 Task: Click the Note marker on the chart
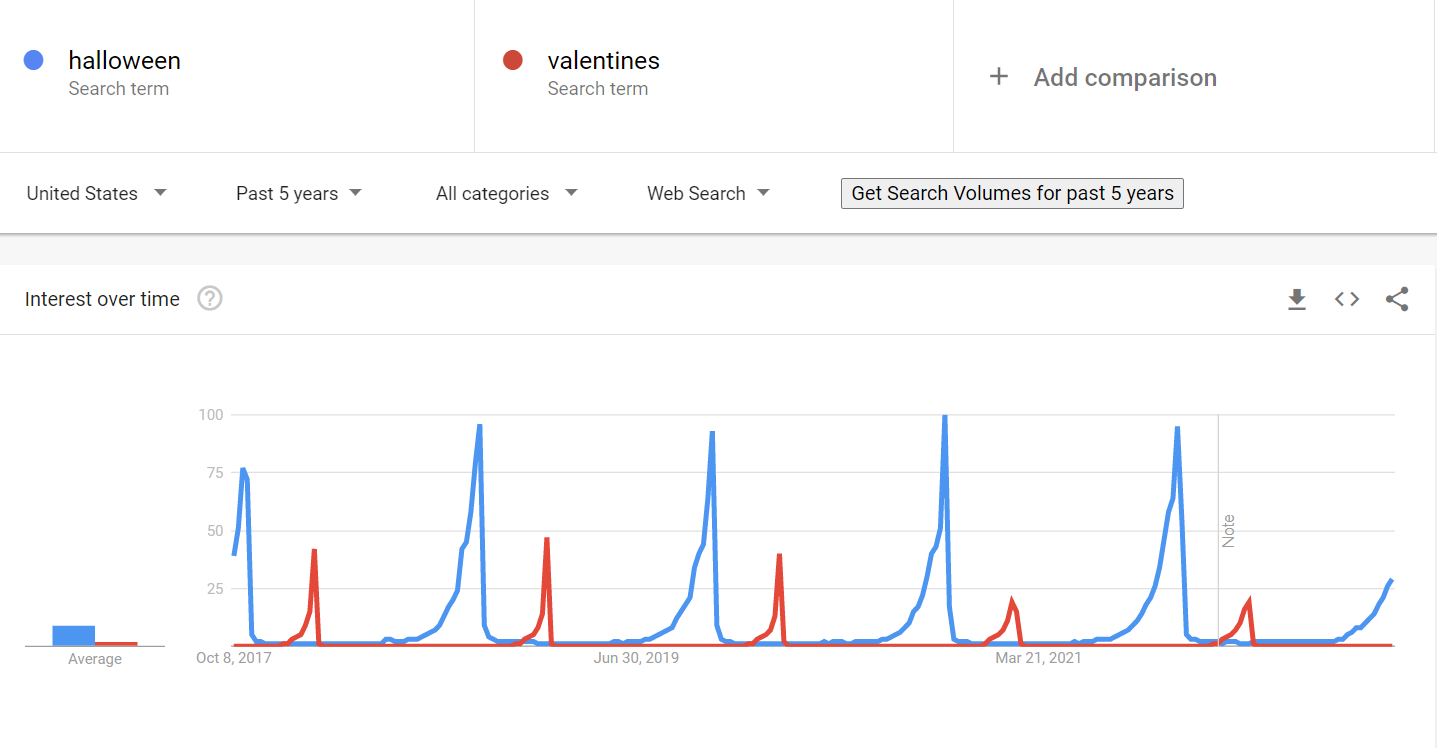pyautogui.click(x=1229, y=530)
